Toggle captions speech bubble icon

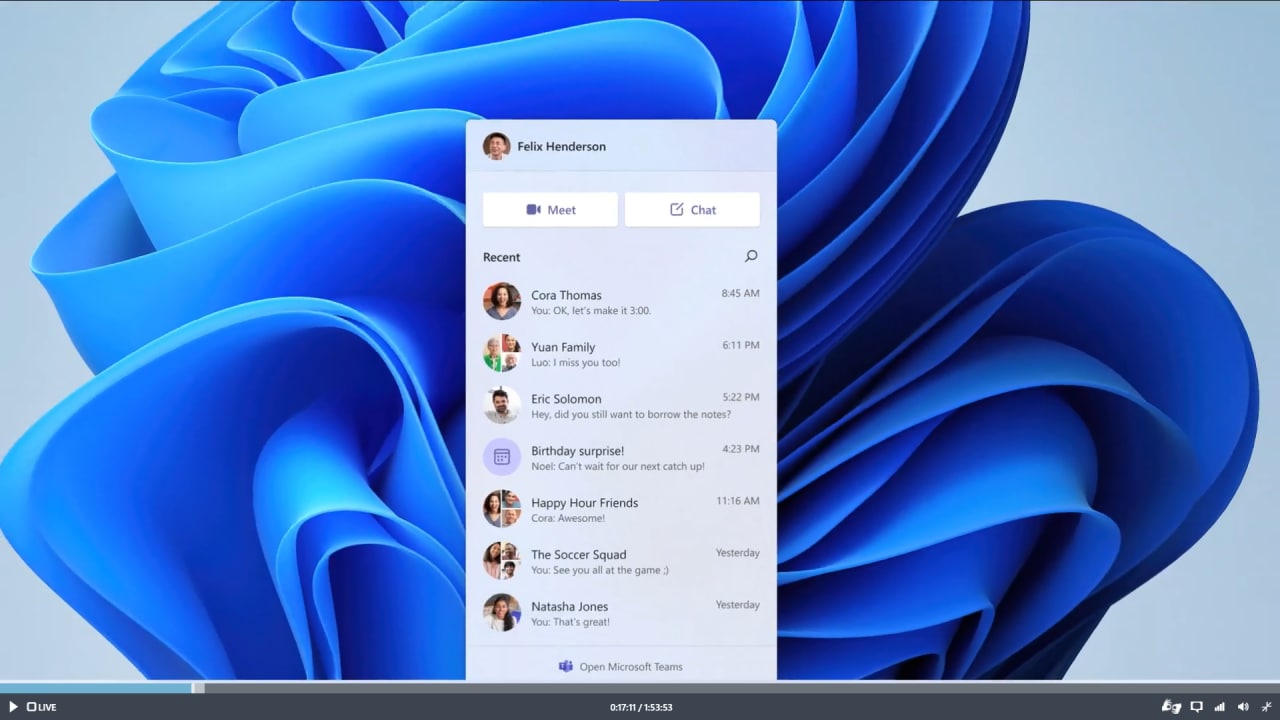click(x=1196, y=707)
